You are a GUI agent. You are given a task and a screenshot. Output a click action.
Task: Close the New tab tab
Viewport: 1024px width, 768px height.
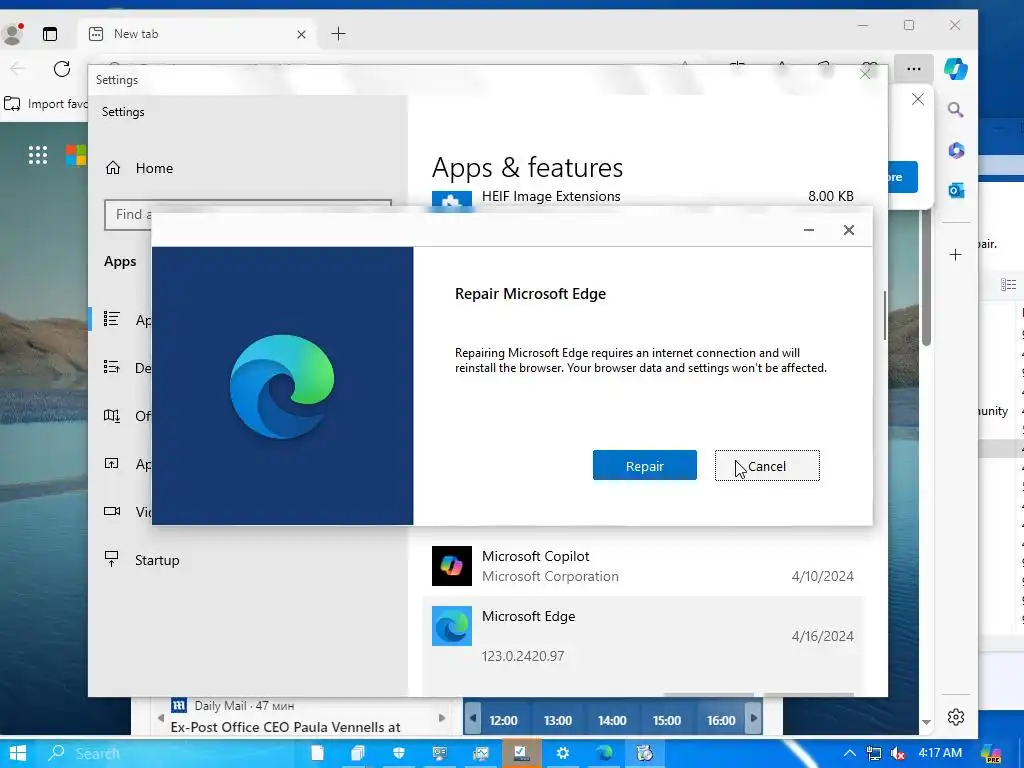301,34
